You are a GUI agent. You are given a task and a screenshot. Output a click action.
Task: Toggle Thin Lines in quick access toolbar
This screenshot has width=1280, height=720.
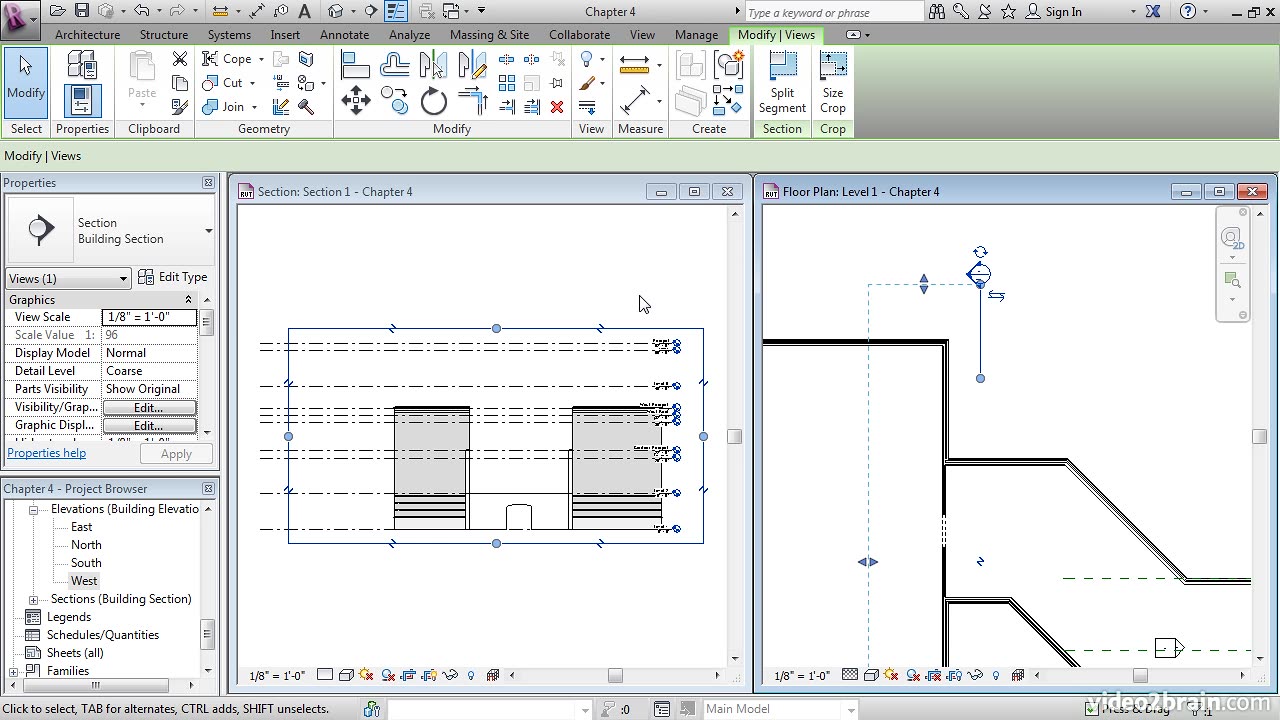click(396, 12)
